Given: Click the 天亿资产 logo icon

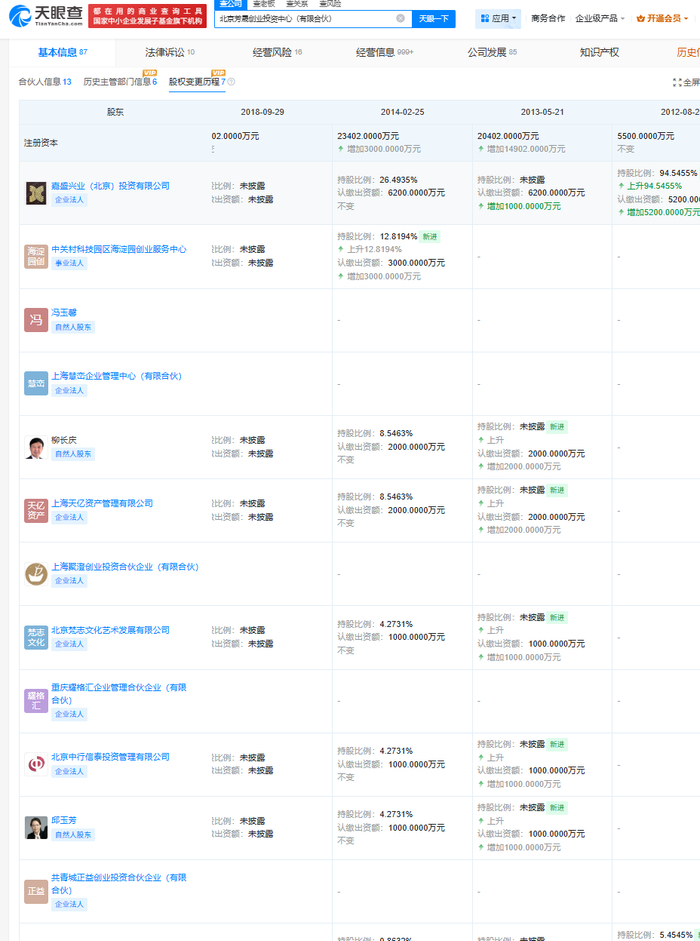Looking at the screenshot, I should [x=36, y=511].
